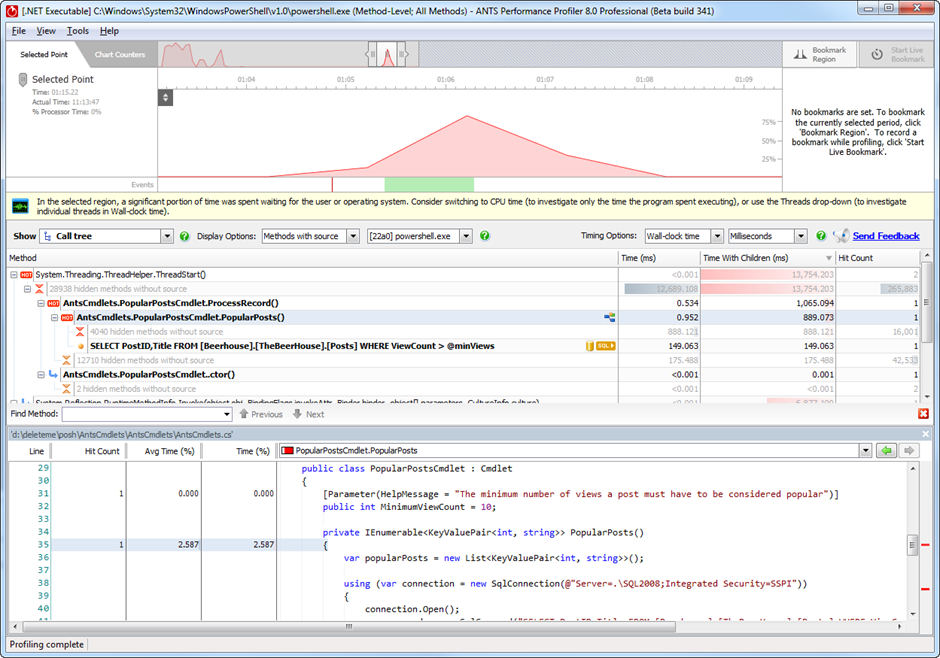The height and width of the screenshot is (658, 940).
Task: Click the HOT icon beside ThreadStart()
Action: (26, 274)
